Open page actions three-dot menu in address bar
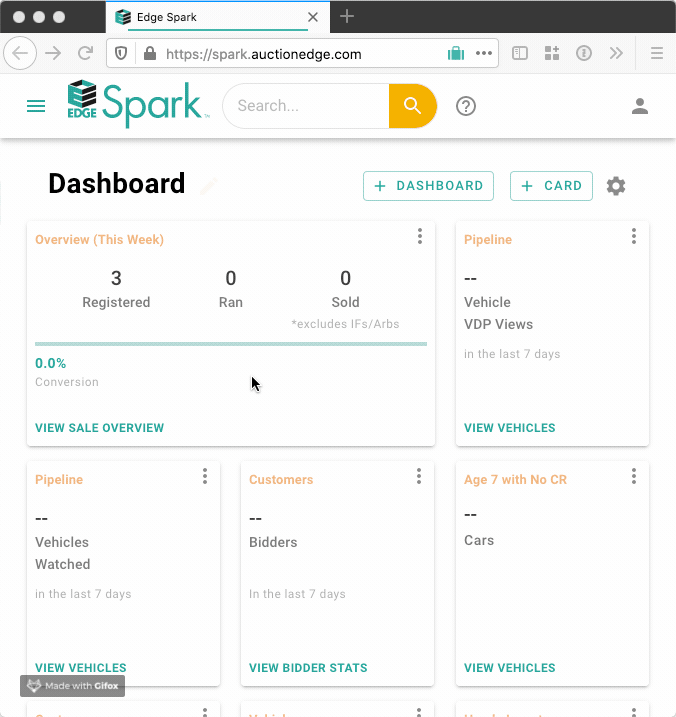The width and height of the screenshot is (676, 717). tap(483, 54)
